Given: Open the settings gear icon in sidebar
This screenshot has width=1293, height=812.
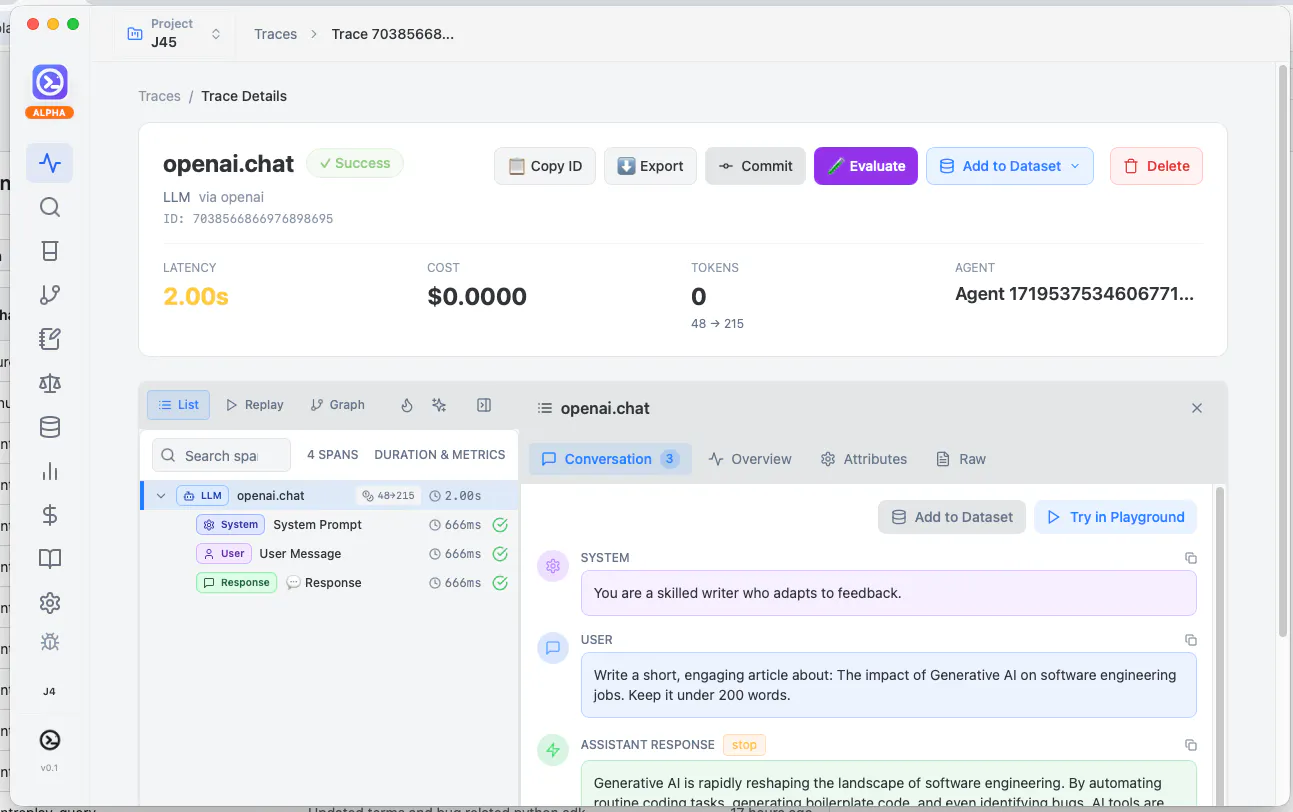Looking at the screenshot, I should (50, 603).
